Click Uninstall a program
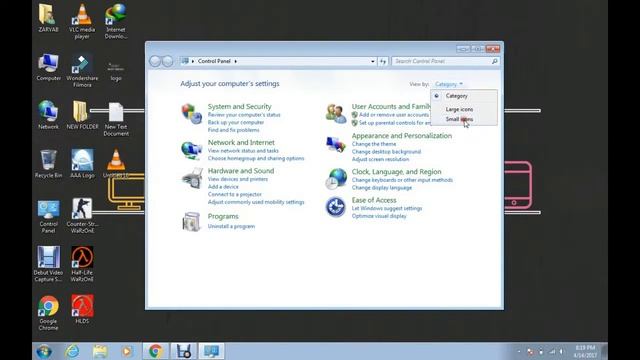The image size is (640, 360). pyautogui.click(x=231, y=226)
